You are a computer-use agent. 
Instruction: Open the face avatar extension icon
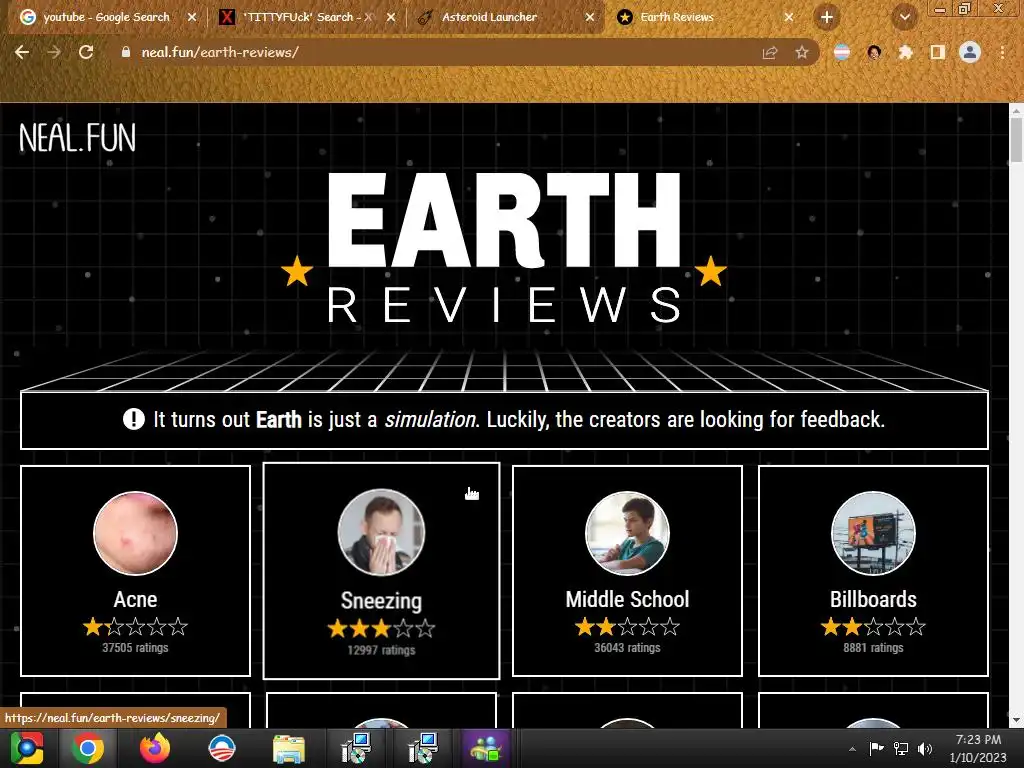click(x=874, y=52)
